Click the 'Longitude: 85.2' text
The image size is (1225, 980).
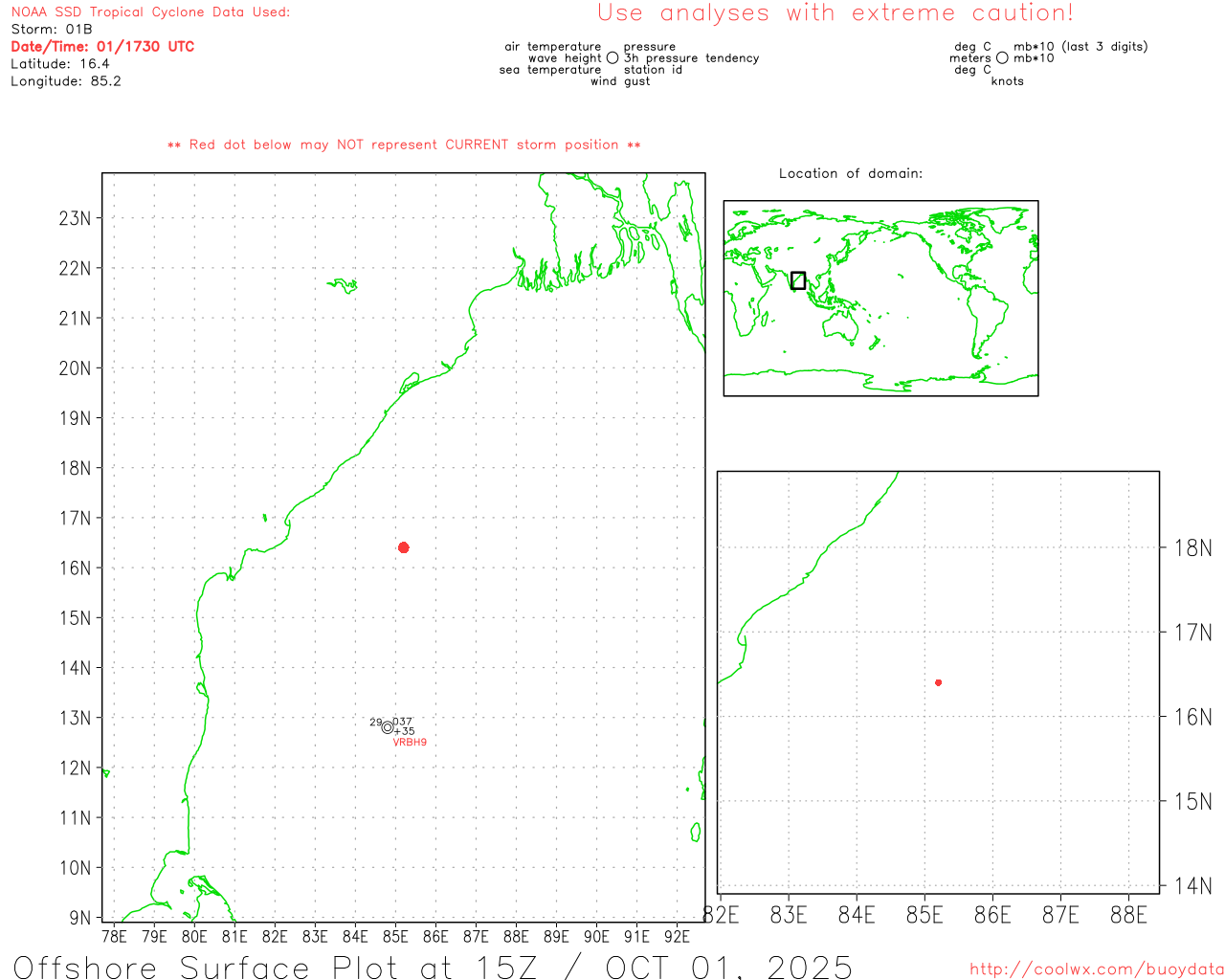point(66,81)
